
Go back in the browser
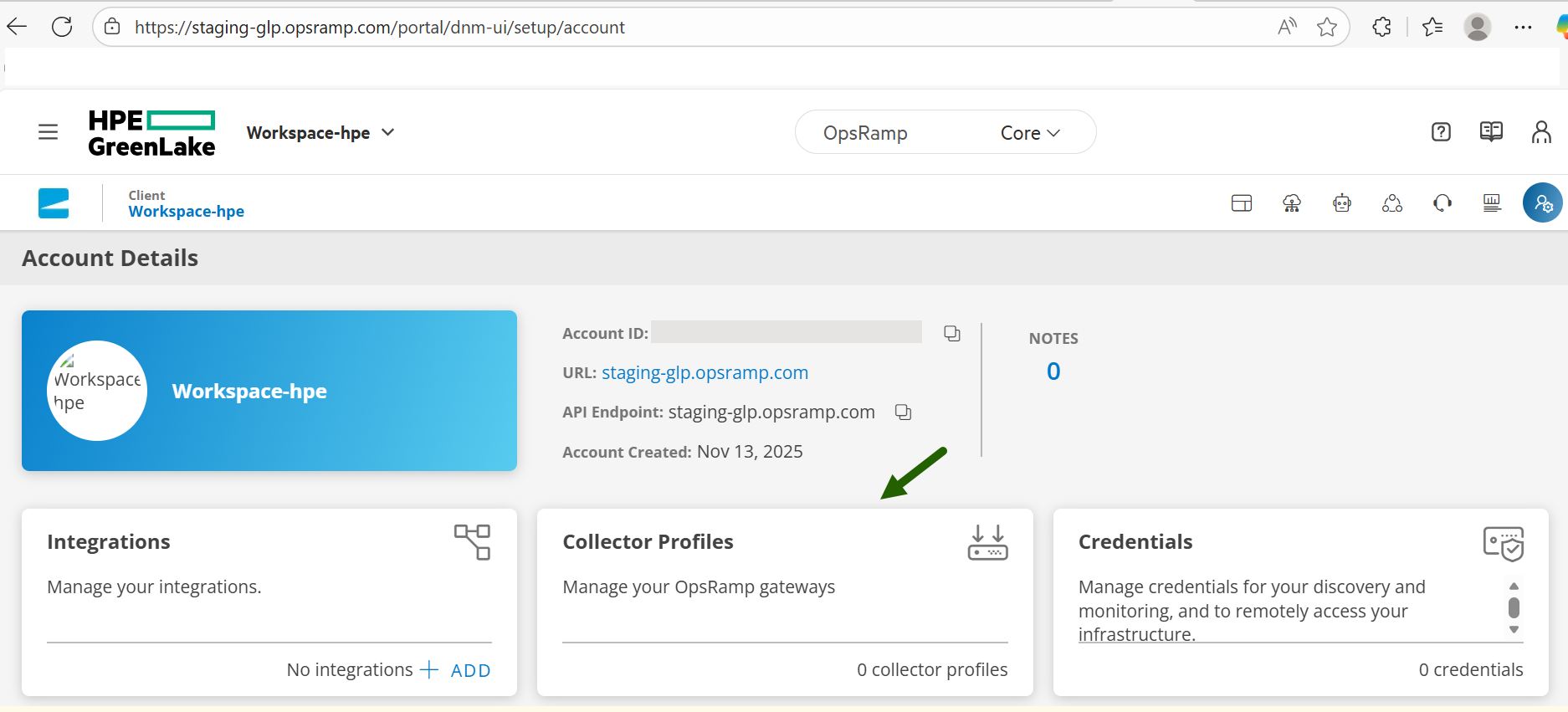point(17,27)
